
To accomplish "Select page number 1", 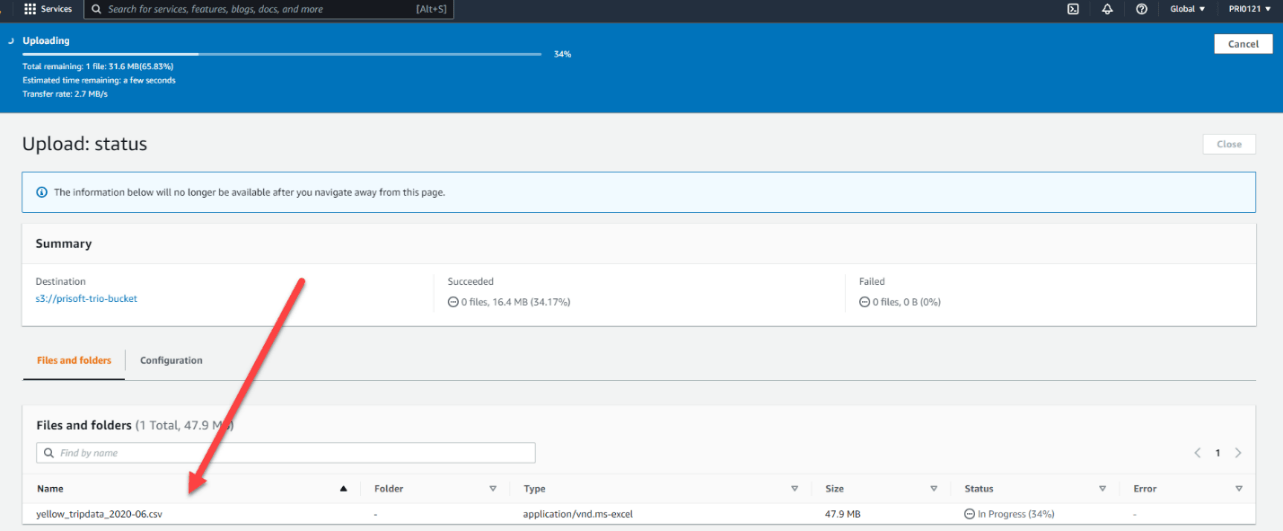I will [1217, 453].
